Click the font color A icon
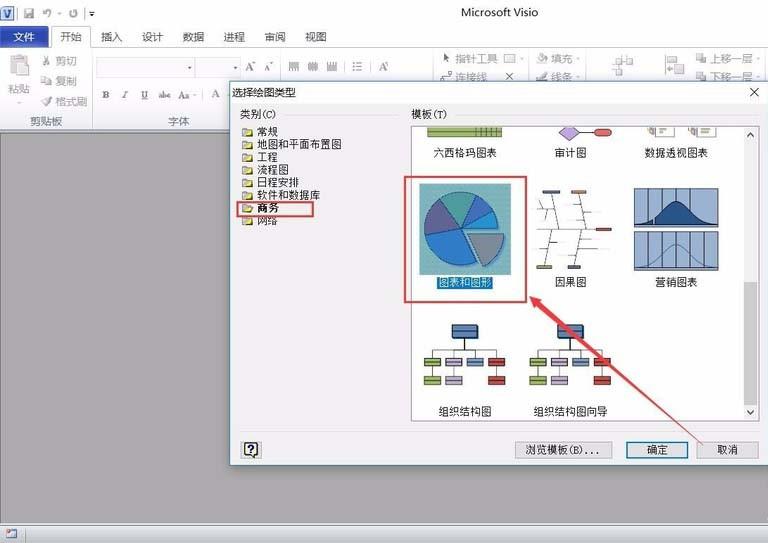The image size is (768, 543). [x=215, y=94]
